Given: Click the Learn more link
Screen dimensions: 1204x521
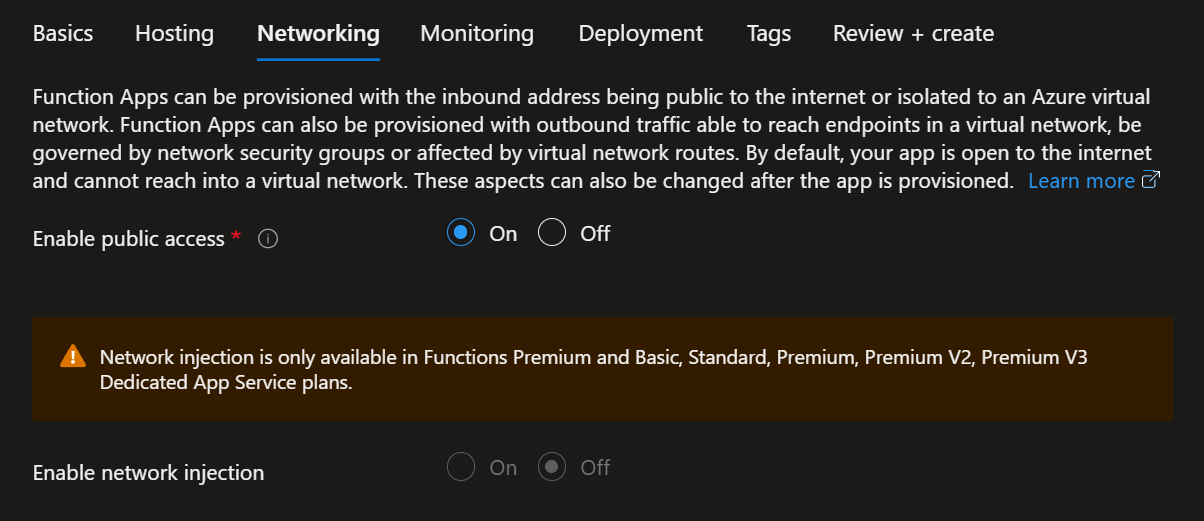Looking at the screenshot, I should (1081, 181).
